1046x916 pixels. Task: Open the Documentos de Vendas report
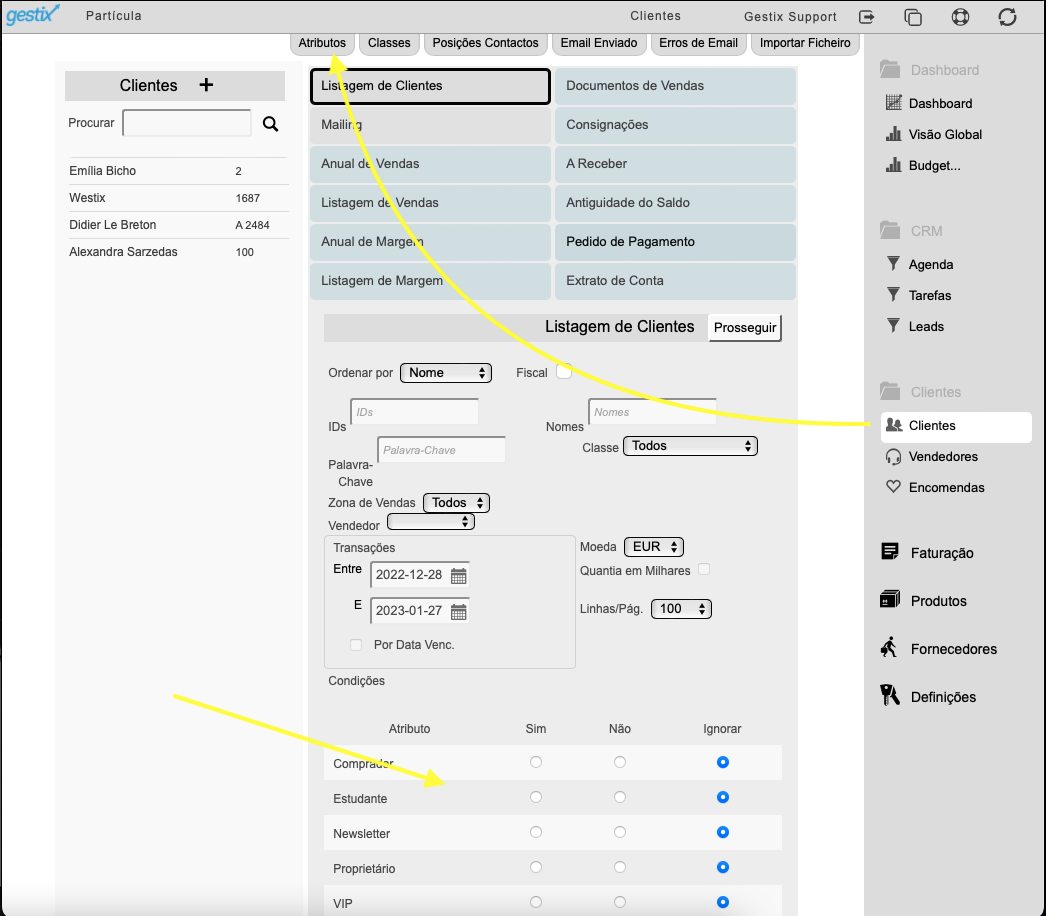coord(675,86)
